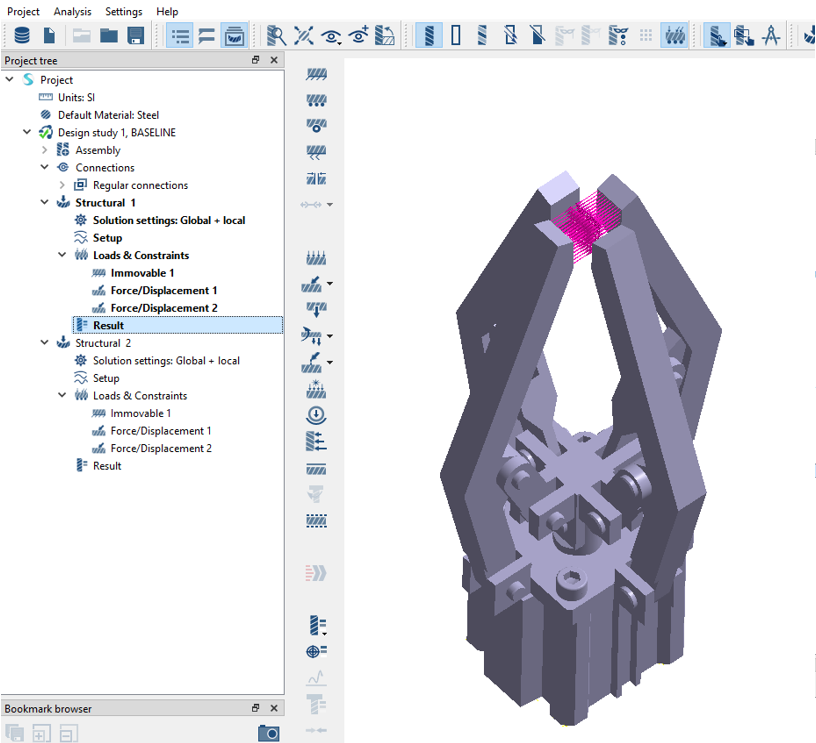Click the save (floppy disk) icon
816x743 pixels.
[135, 36]
